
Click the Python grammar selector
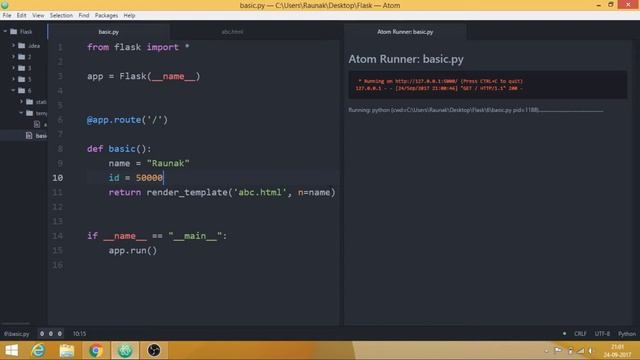pos(627,333)
